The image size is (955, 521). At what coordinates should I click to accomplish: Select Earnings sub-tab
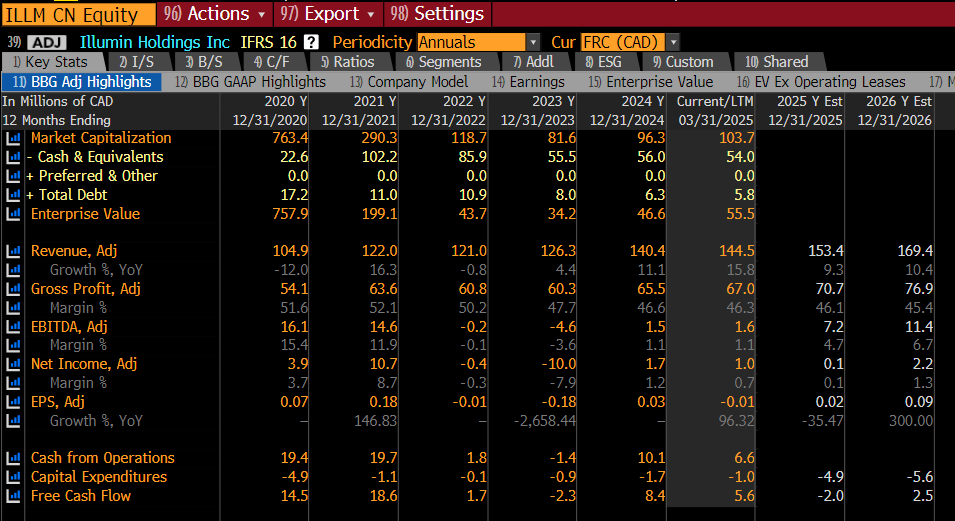(528, 82)
